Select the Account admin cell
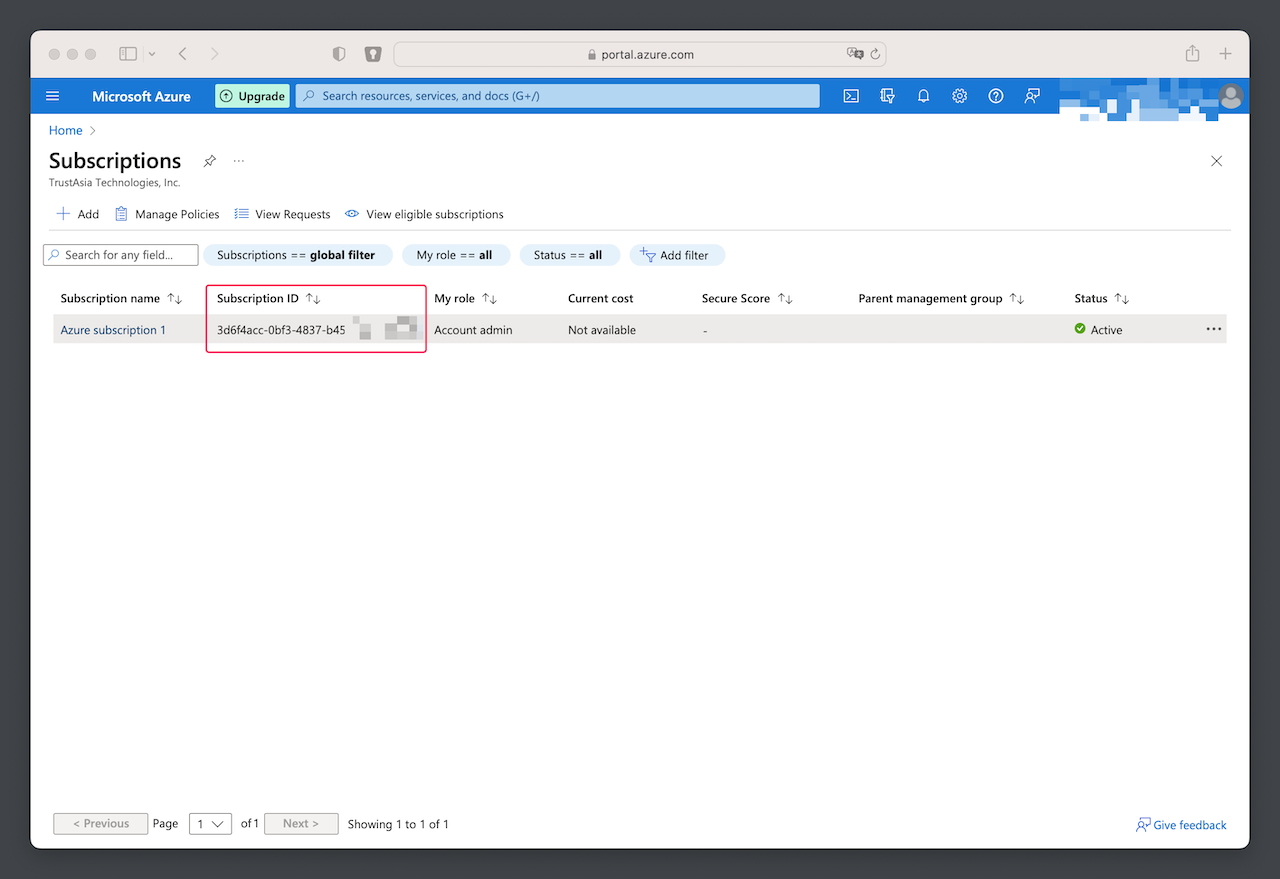 473,330
